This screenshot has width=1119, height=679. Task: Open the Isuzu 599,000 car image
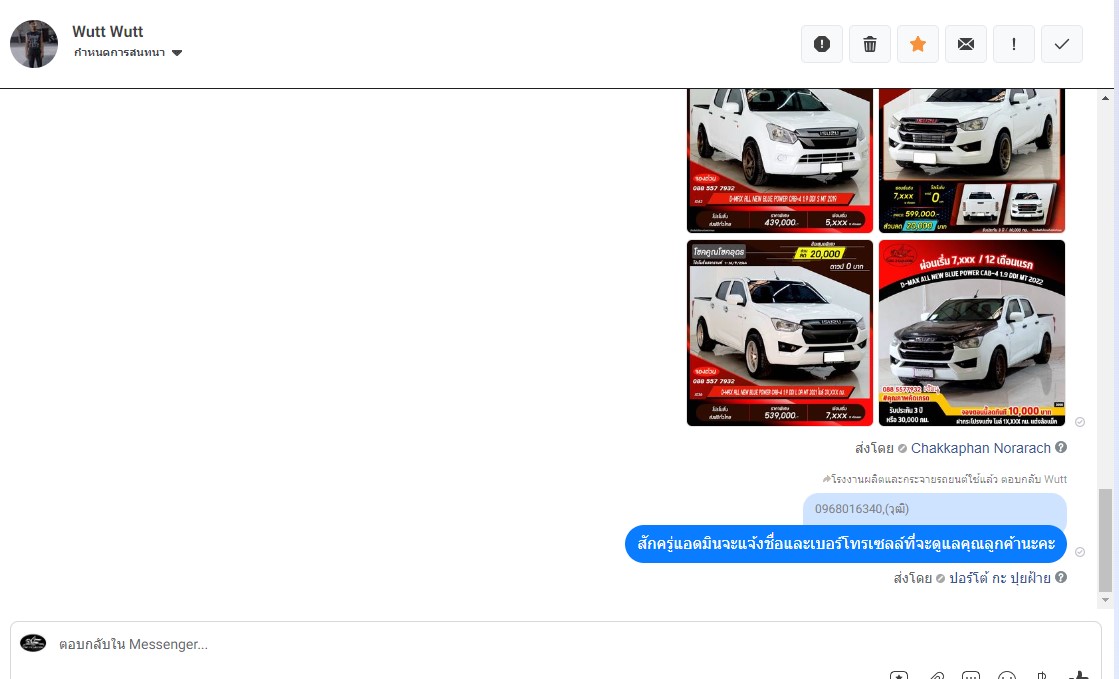971,161
